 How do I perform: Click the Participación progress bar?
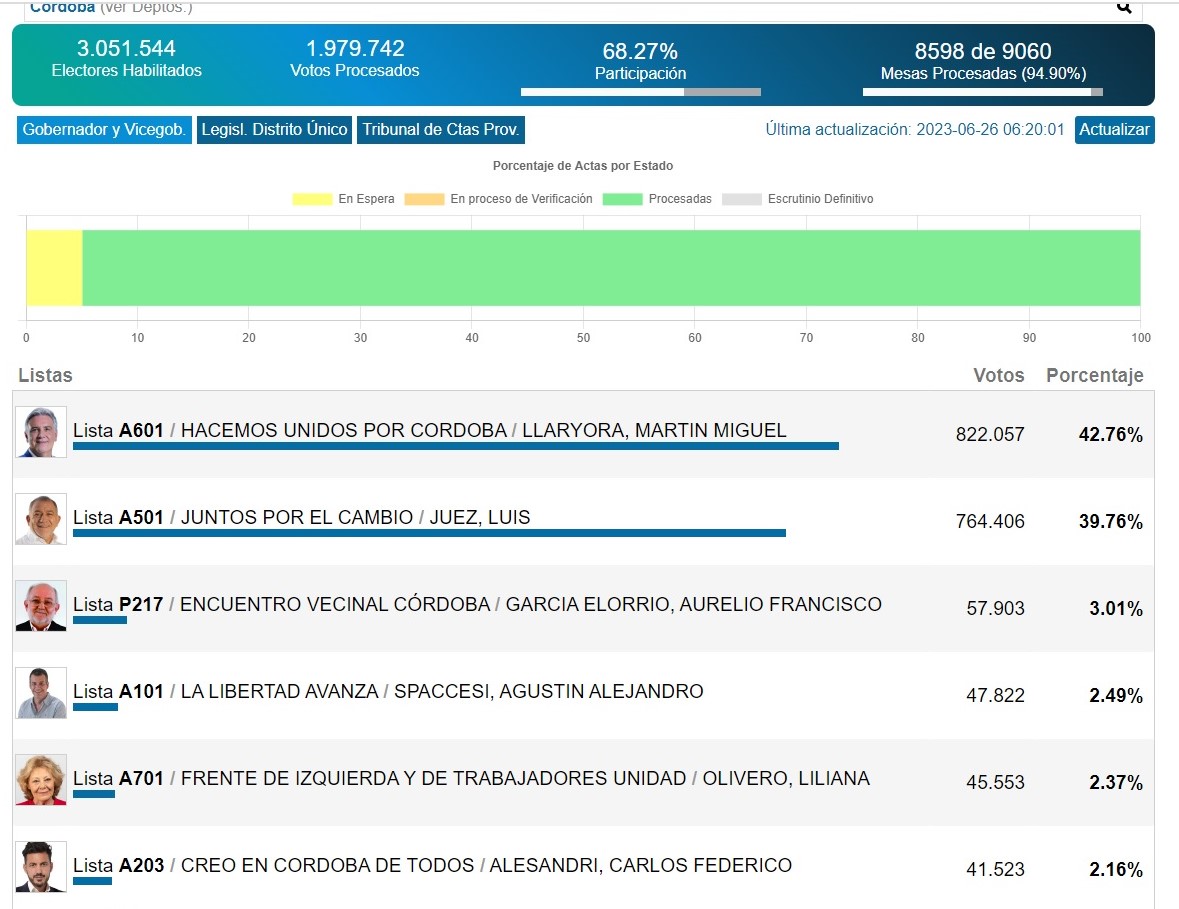(640, 92)
